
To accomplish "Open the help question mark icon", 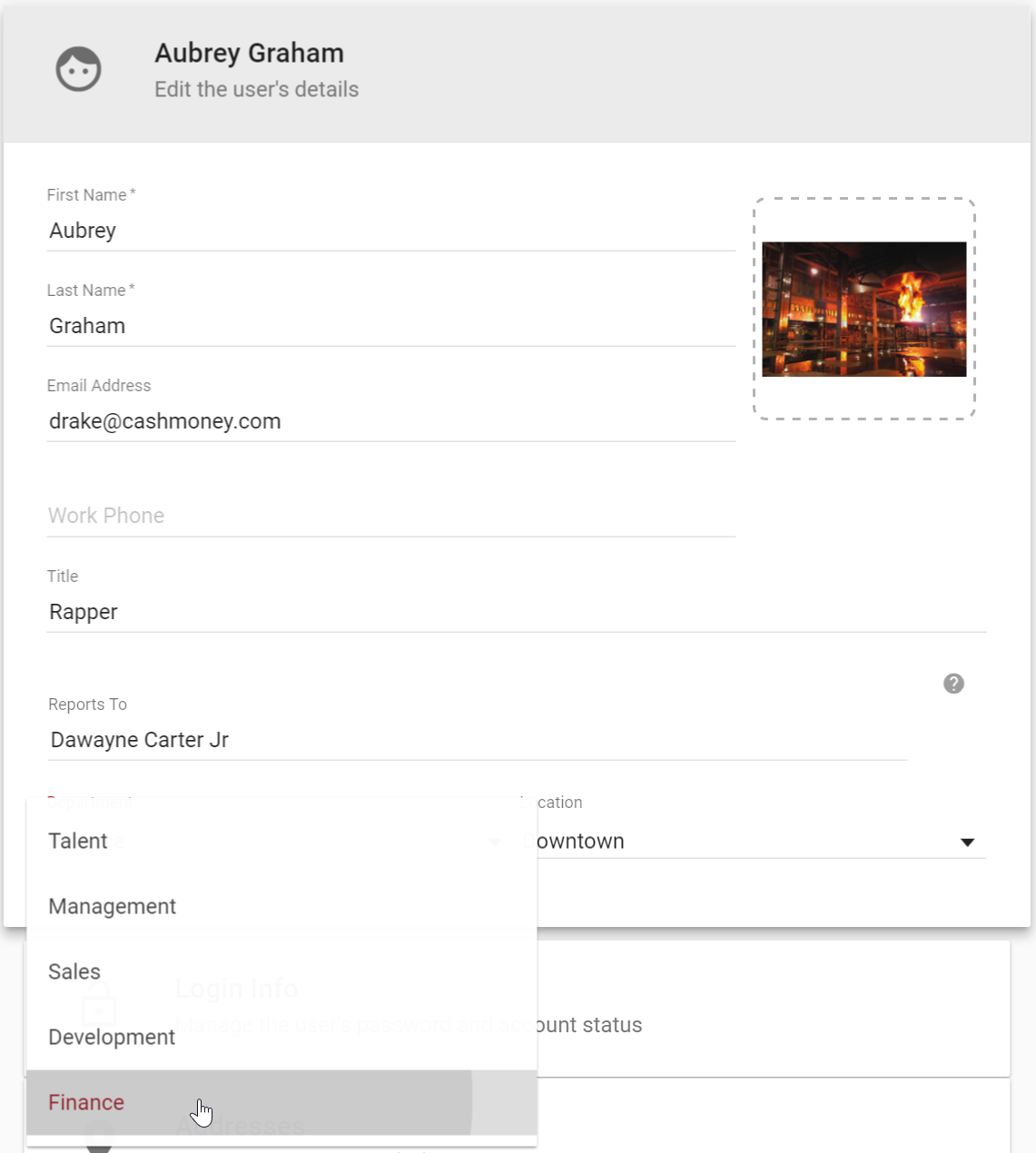I will (953, 684).
